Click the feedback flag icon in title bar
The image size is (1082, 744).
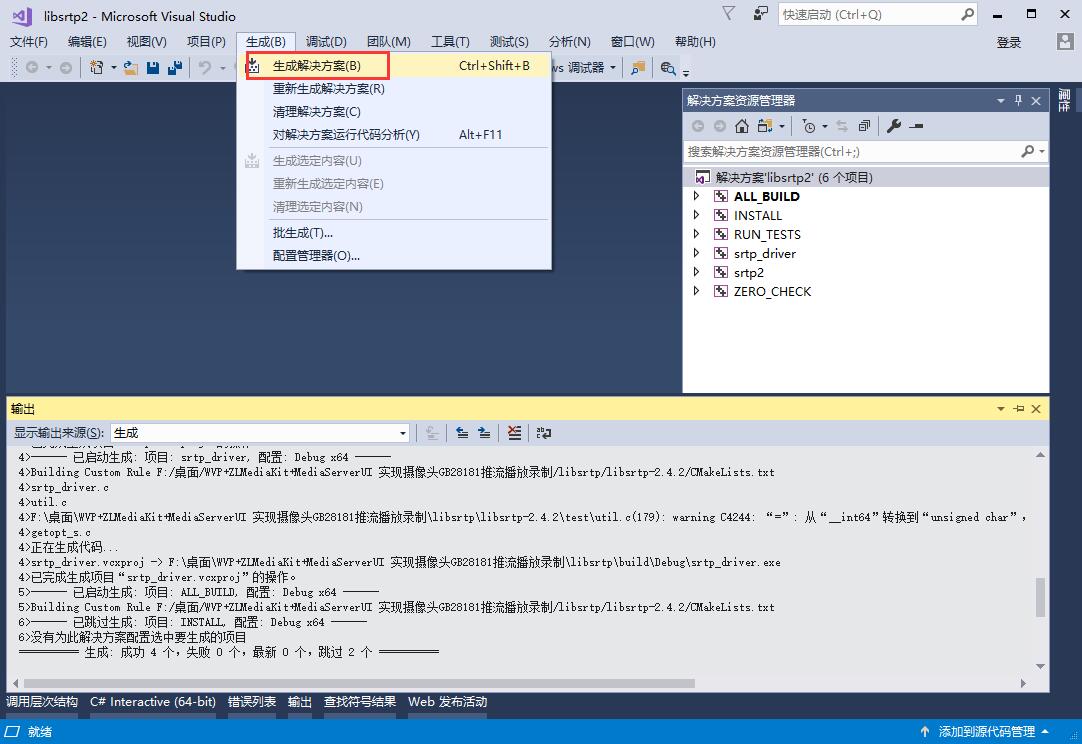point(729,14)
